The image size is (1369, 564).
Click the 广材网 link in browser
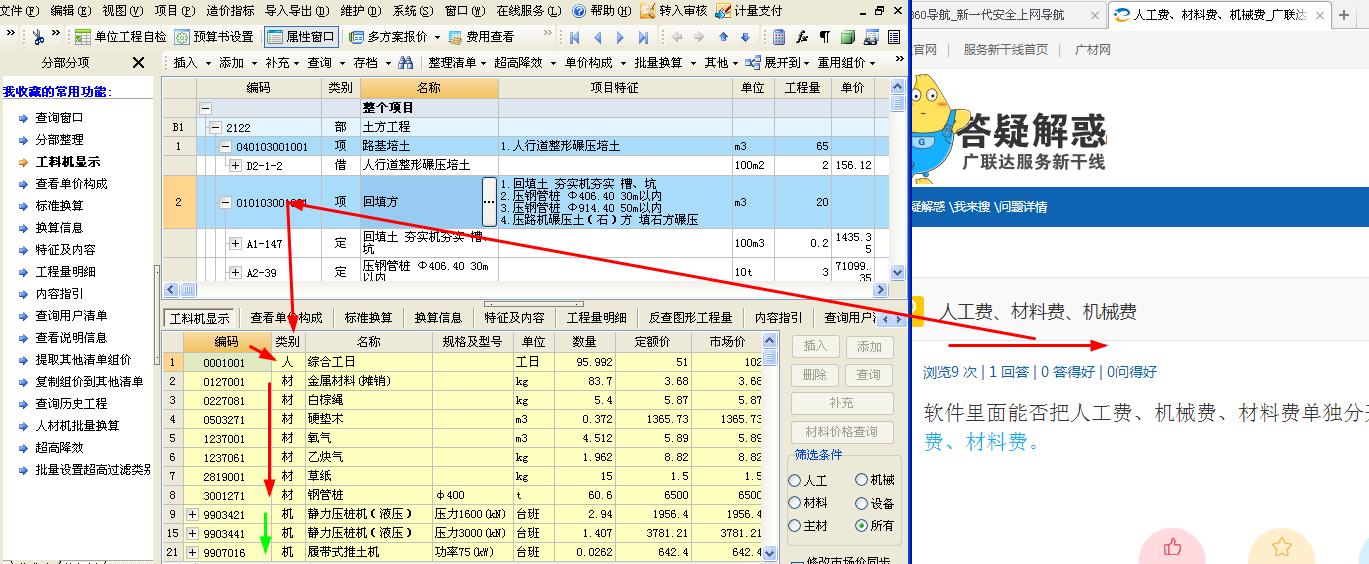click(1092, 49)
